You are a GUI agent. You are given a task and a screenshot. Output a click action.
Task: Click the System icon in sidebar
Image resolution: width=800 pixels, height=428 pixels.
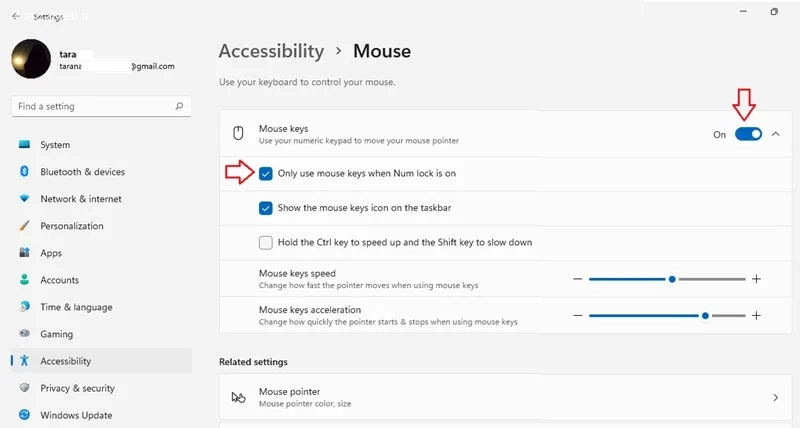[25, 145]
